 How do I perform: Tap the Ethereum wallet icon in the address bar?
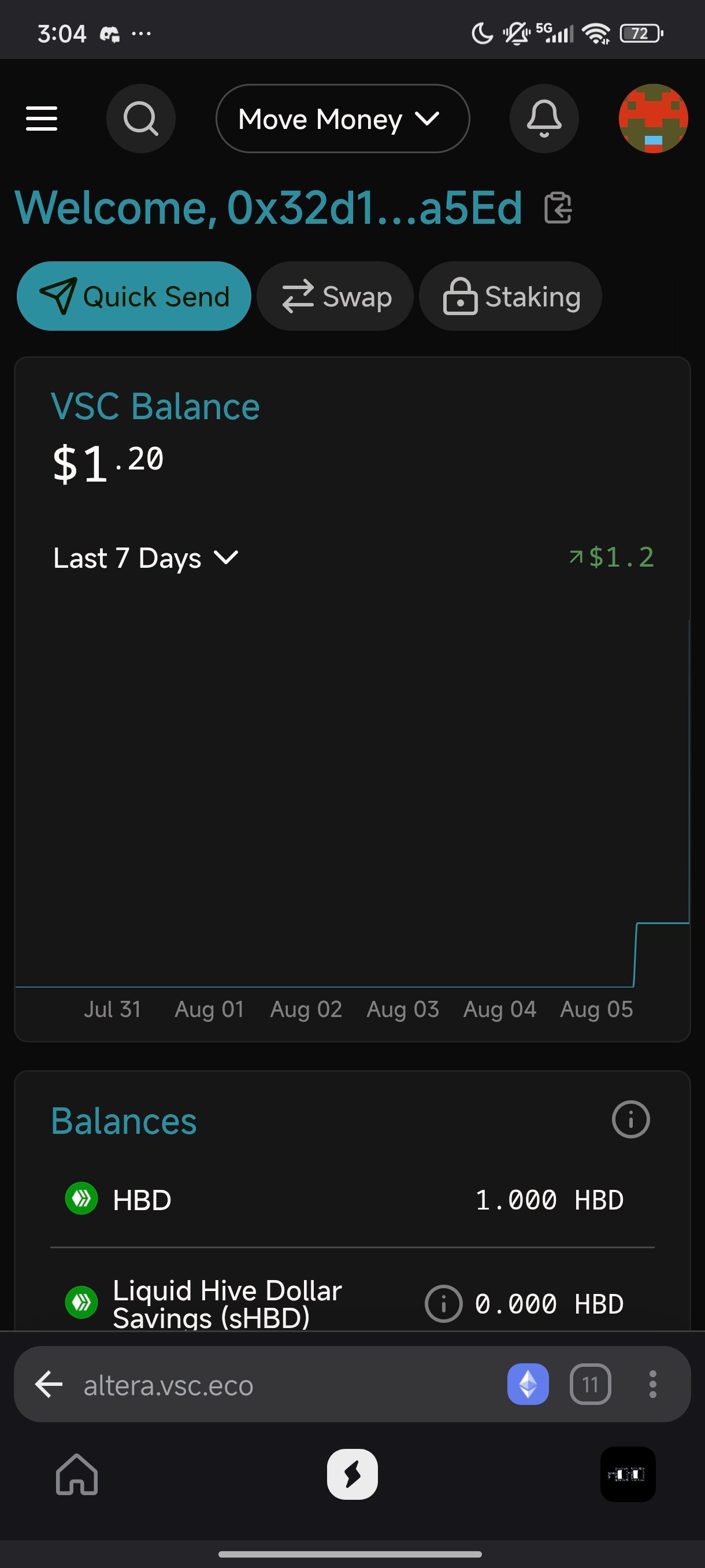[x=528, y=1384]
